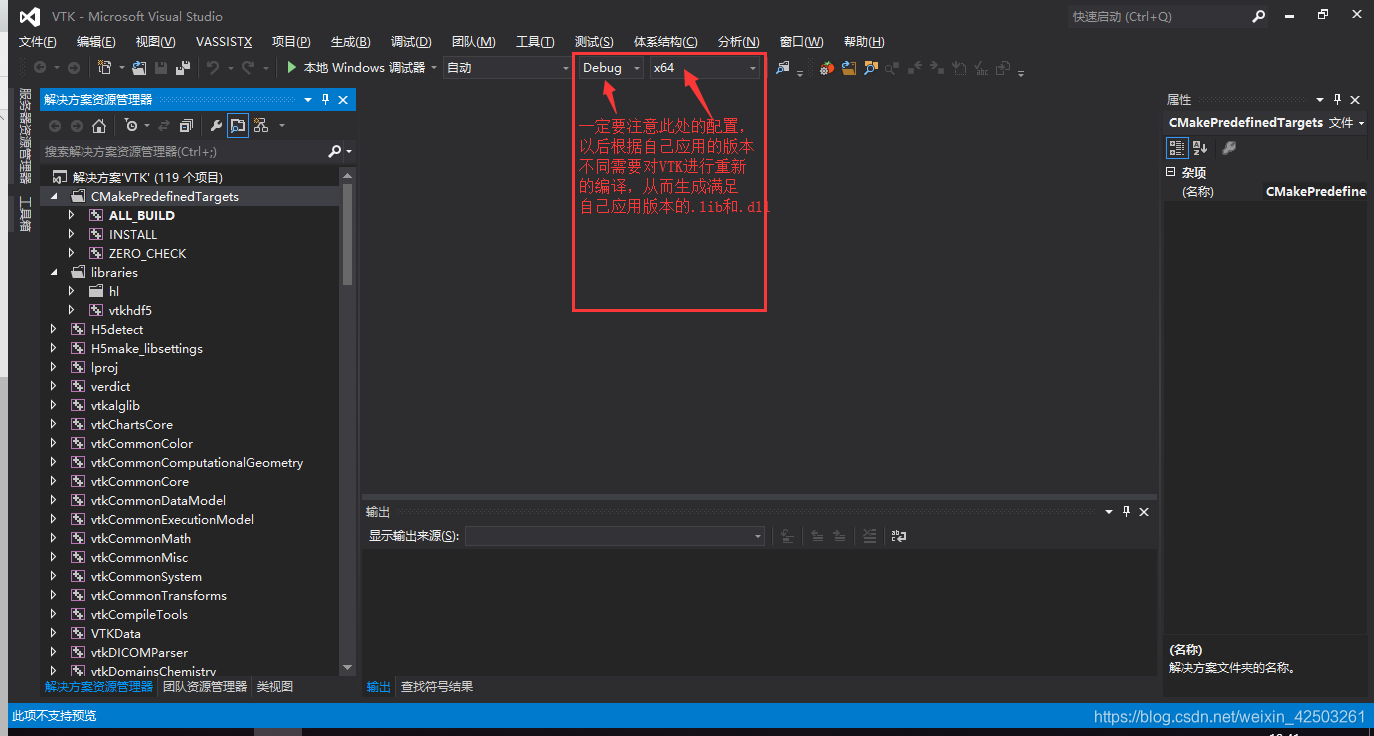Image resolution: width=1374 pixels, height=736 pixels.
Task: Select the verdict project icon
Action: 78,387
